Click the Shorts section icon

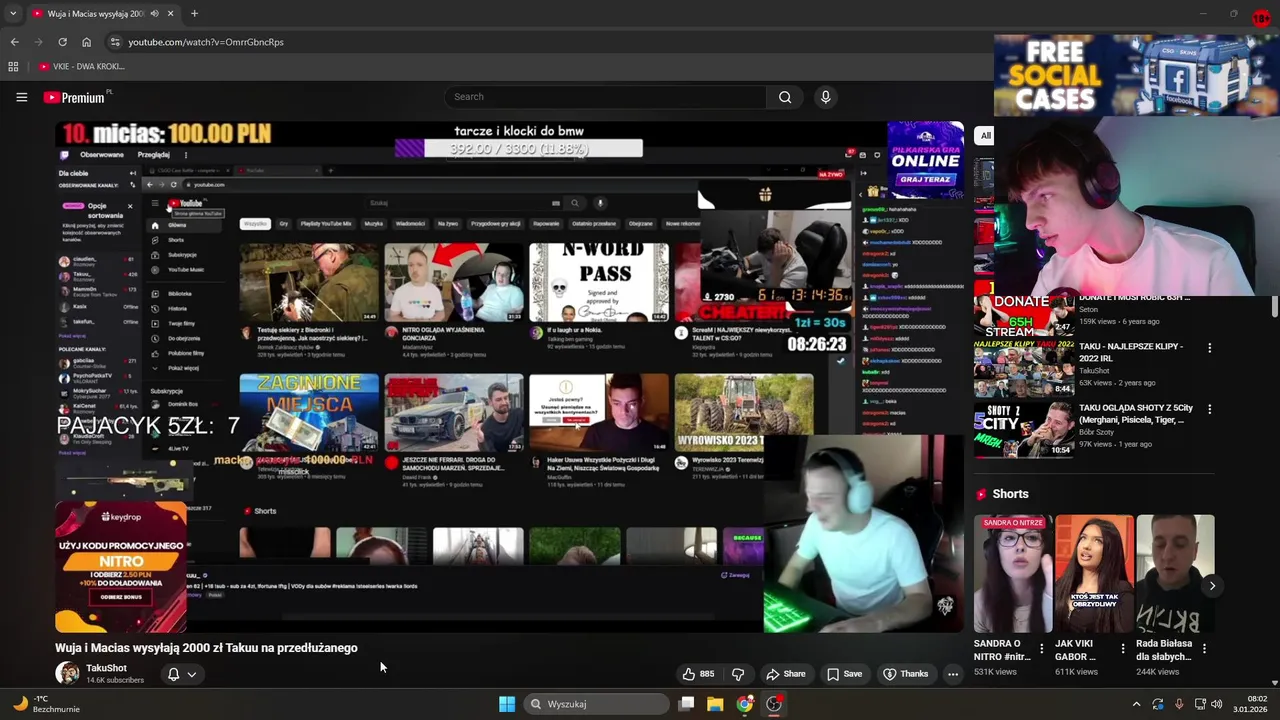click(982, 494)
